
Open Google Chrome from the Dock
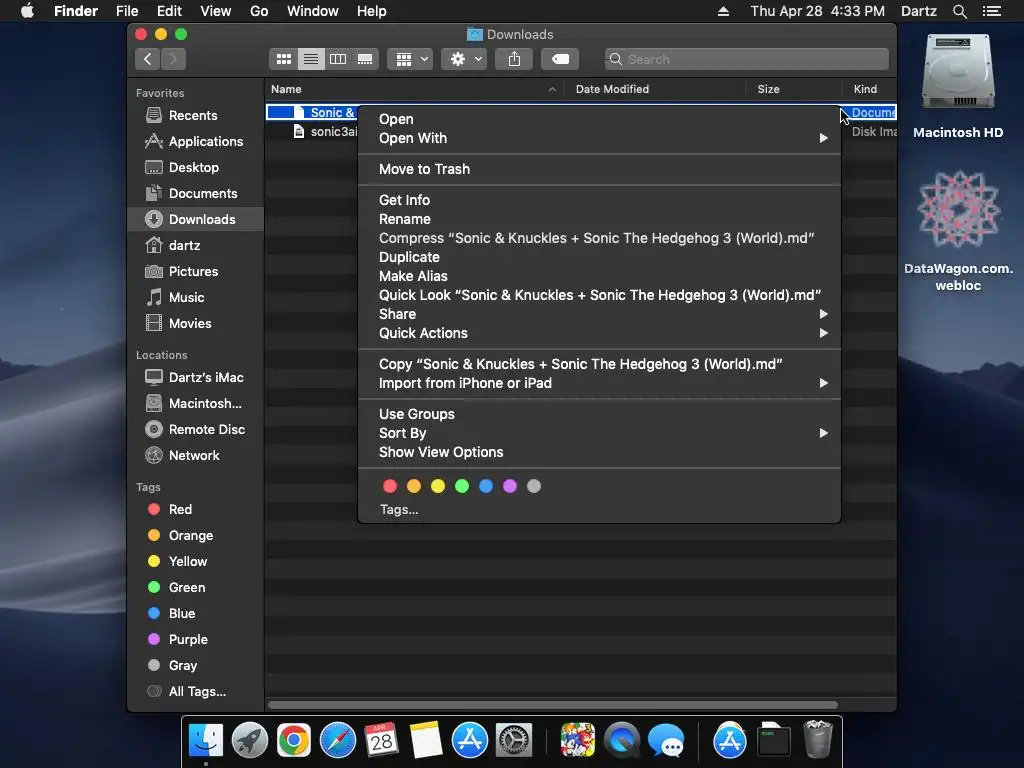coord(294,741)
